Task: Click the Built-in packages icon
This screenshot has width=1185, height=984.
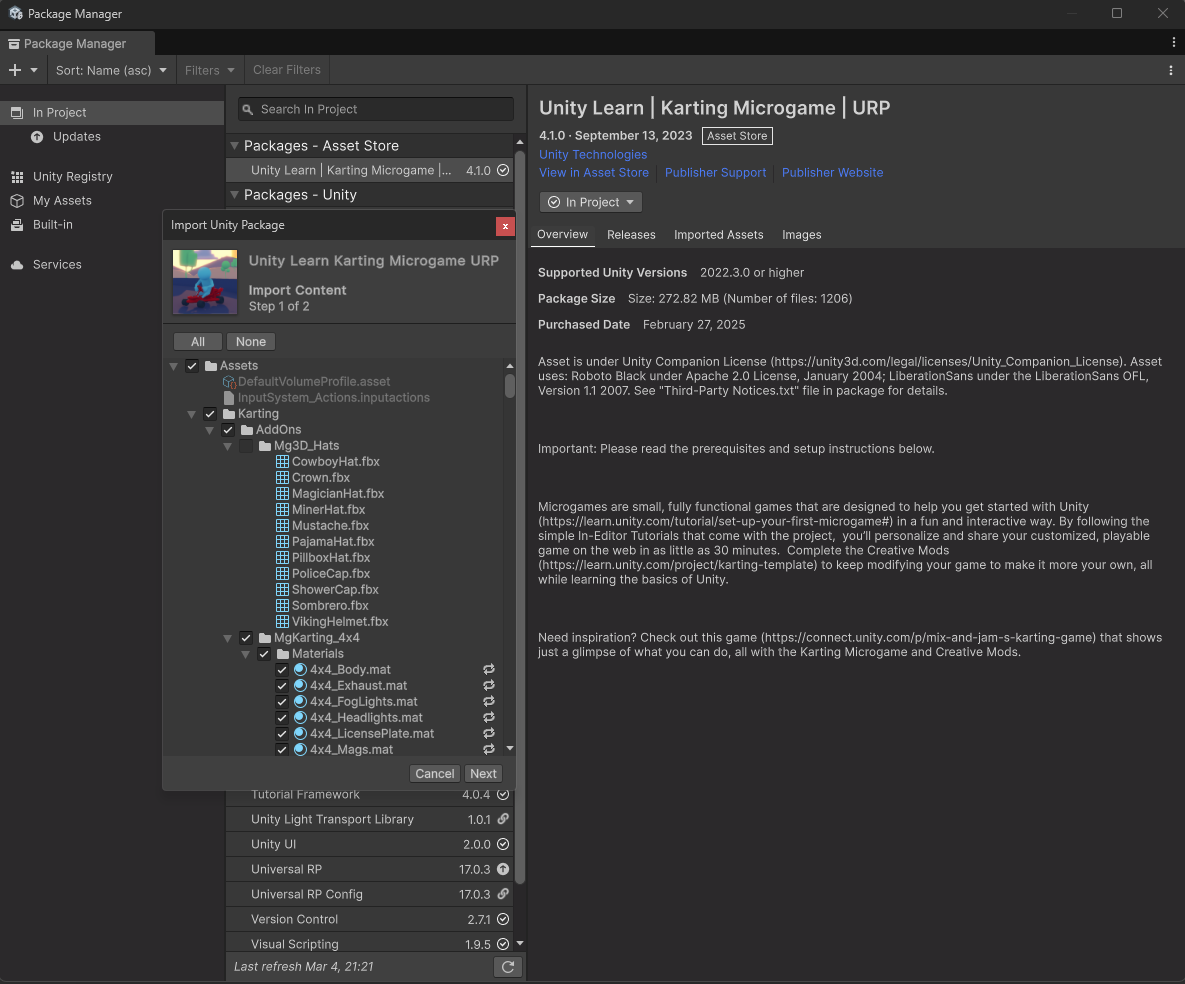Action: tap(17, 225)
